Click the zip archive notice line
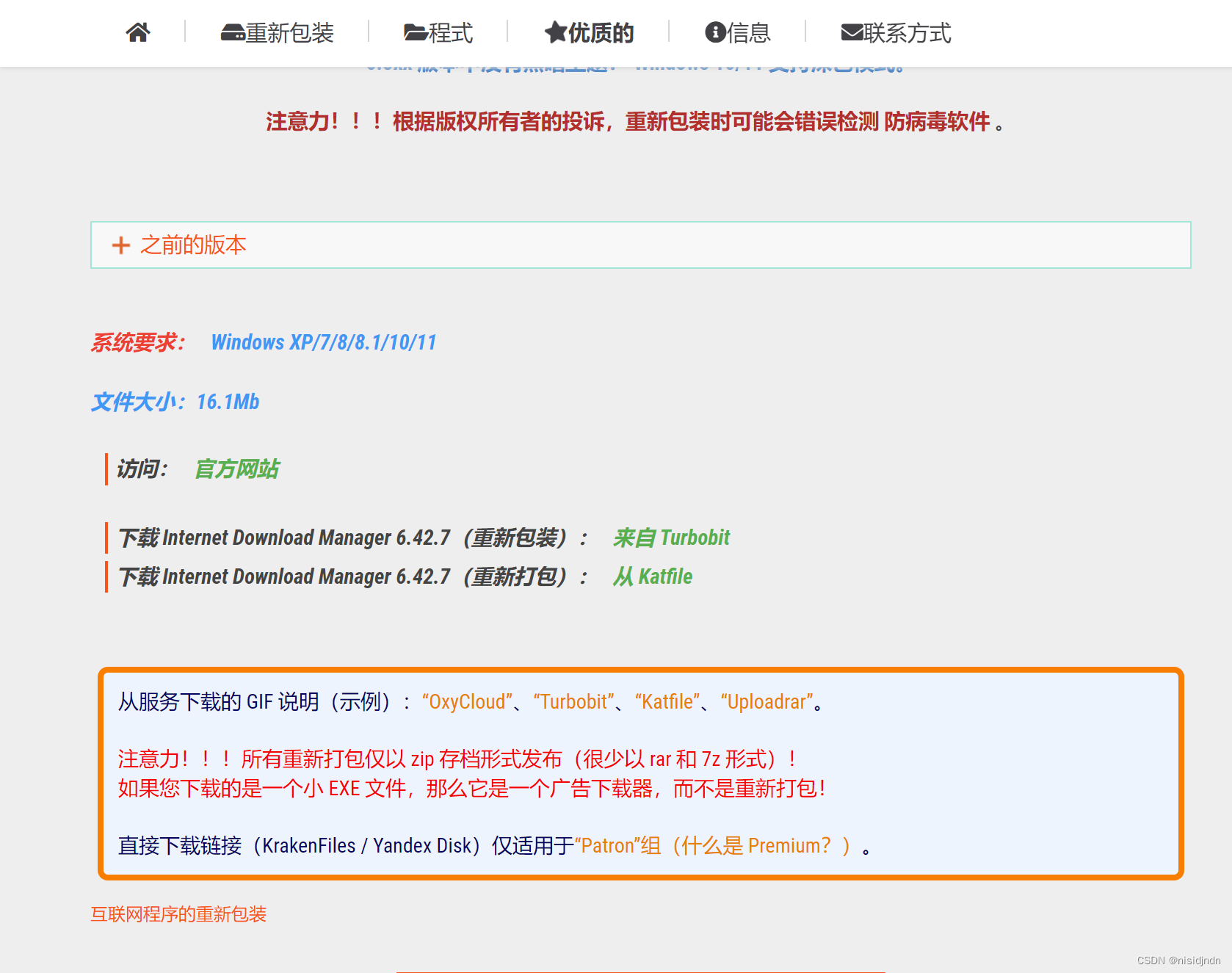This screenshot has width=1232, height=973. [457, 759]
